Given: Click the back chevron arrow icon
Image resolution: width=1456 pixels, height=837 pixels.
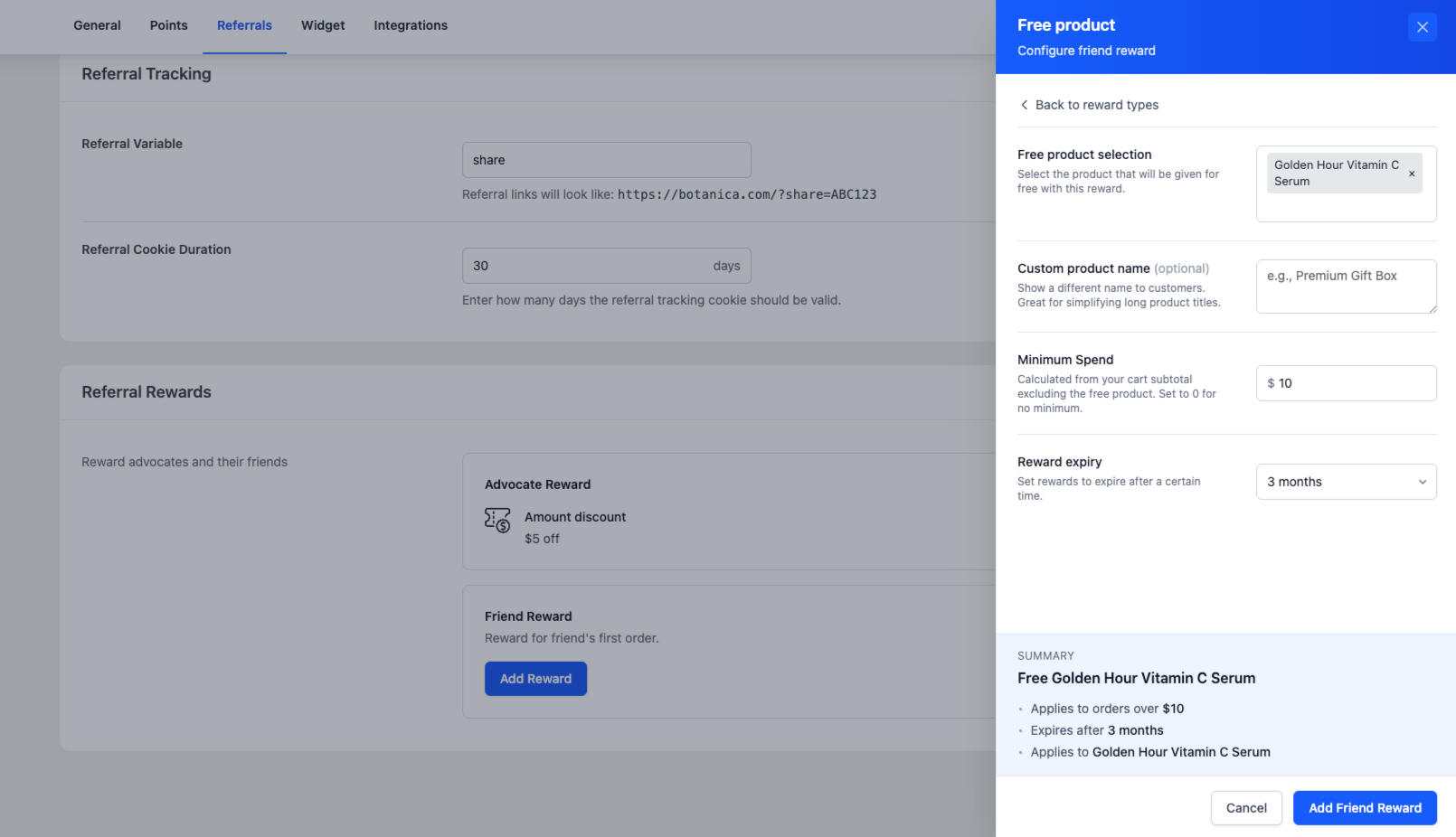Looking at the screenshot, I should coord(1024,105).
